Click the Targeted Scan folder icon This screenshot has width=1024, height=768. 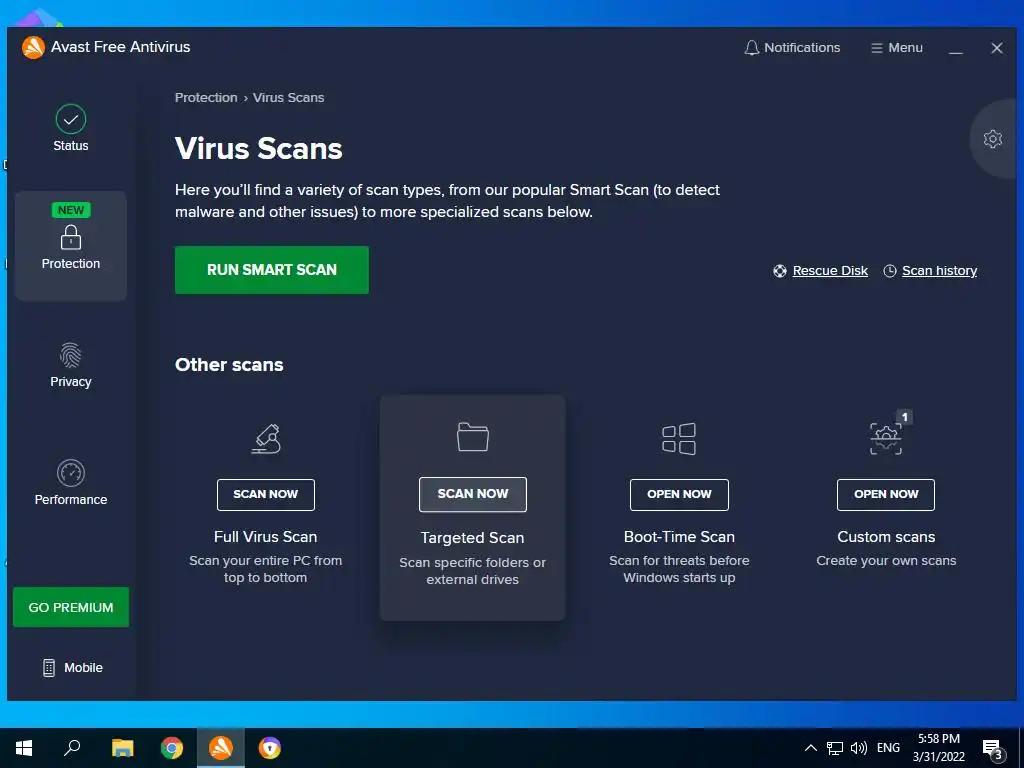(x=473, y=437)
